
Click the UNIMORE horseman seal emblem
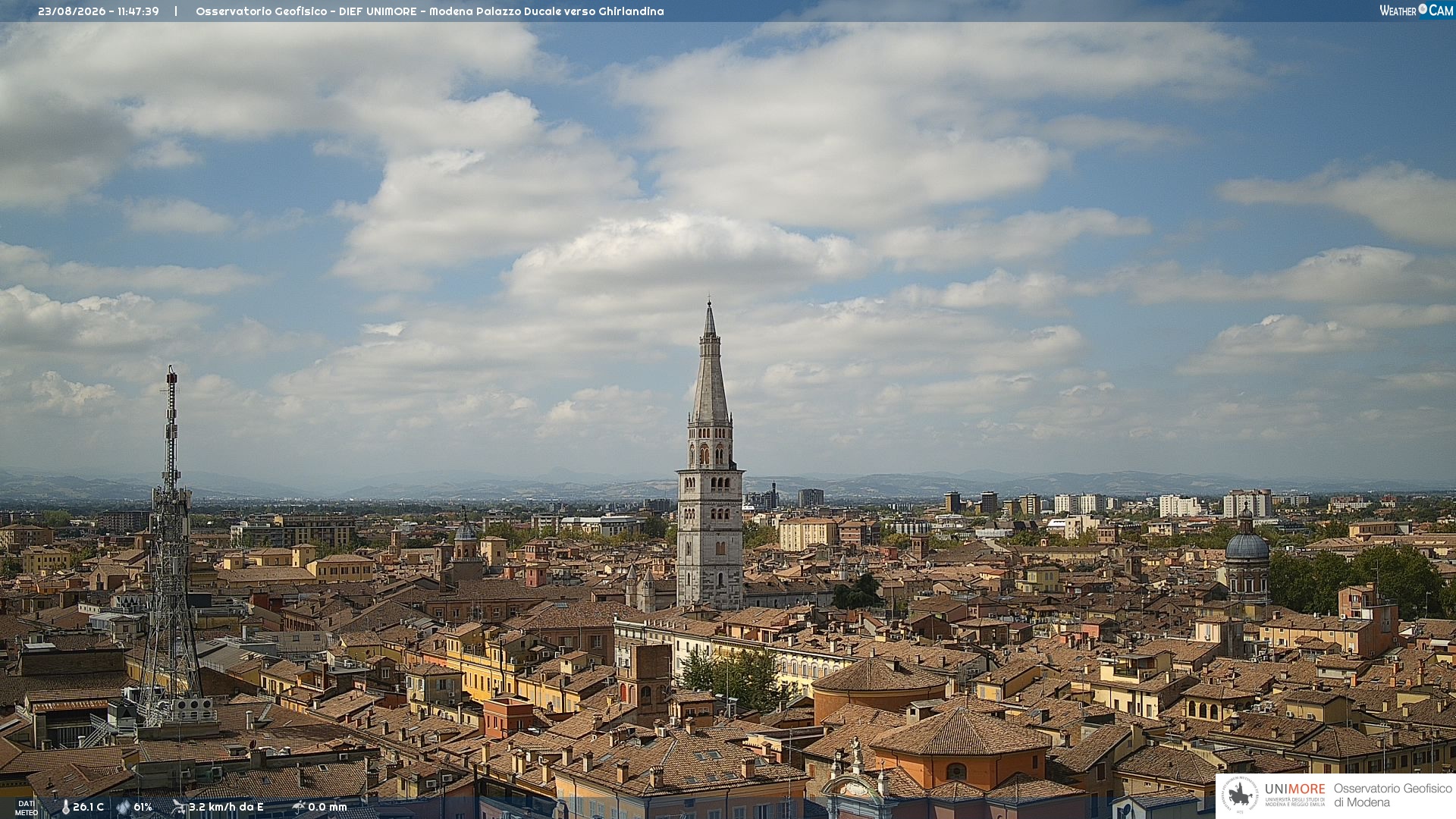[x=1241, y=795]
